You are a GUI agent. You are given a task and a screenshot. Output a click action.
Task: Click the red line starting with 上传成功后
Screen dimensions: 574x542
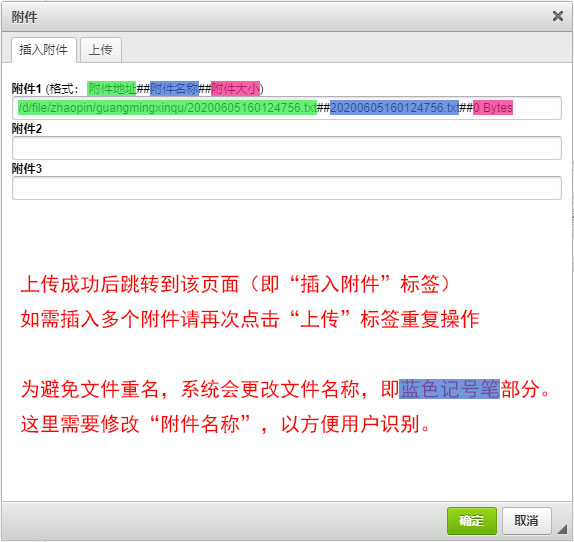pos(235,284)
